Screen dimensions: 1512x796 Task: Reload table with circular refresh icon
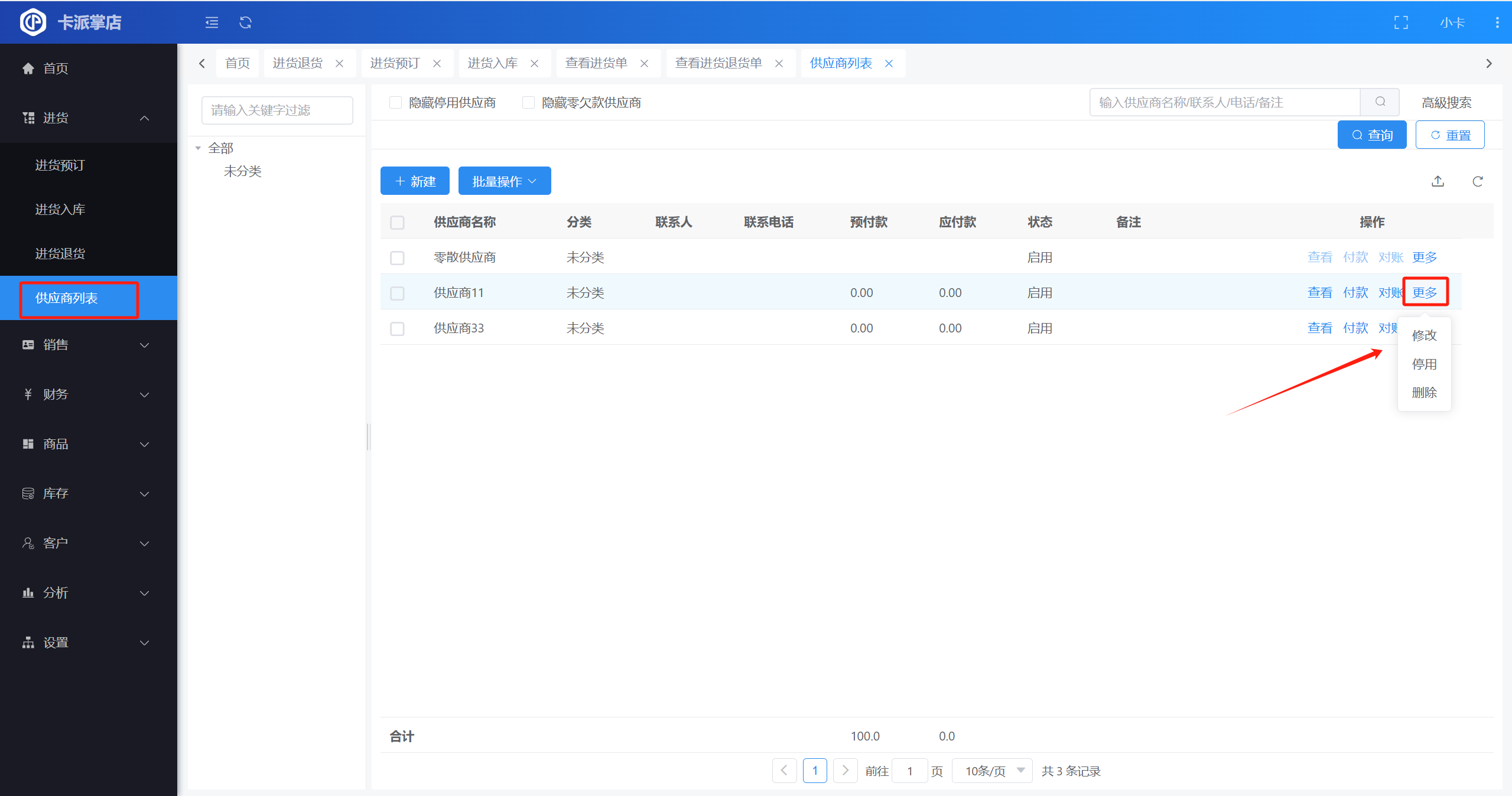pos(1477,181)
